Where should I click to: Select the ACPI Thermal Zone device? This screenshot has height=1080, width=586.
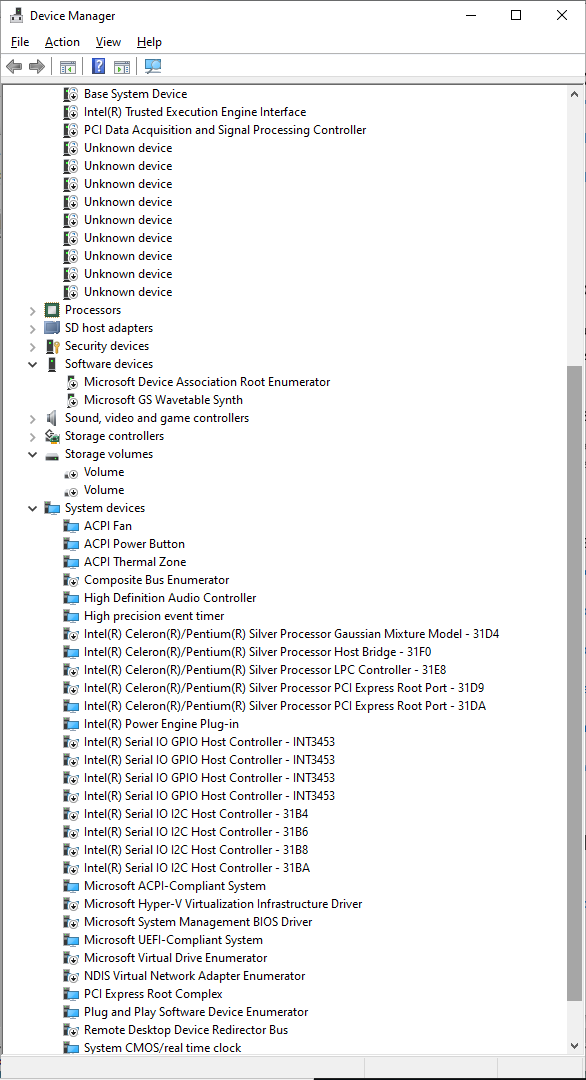[135, 562]
